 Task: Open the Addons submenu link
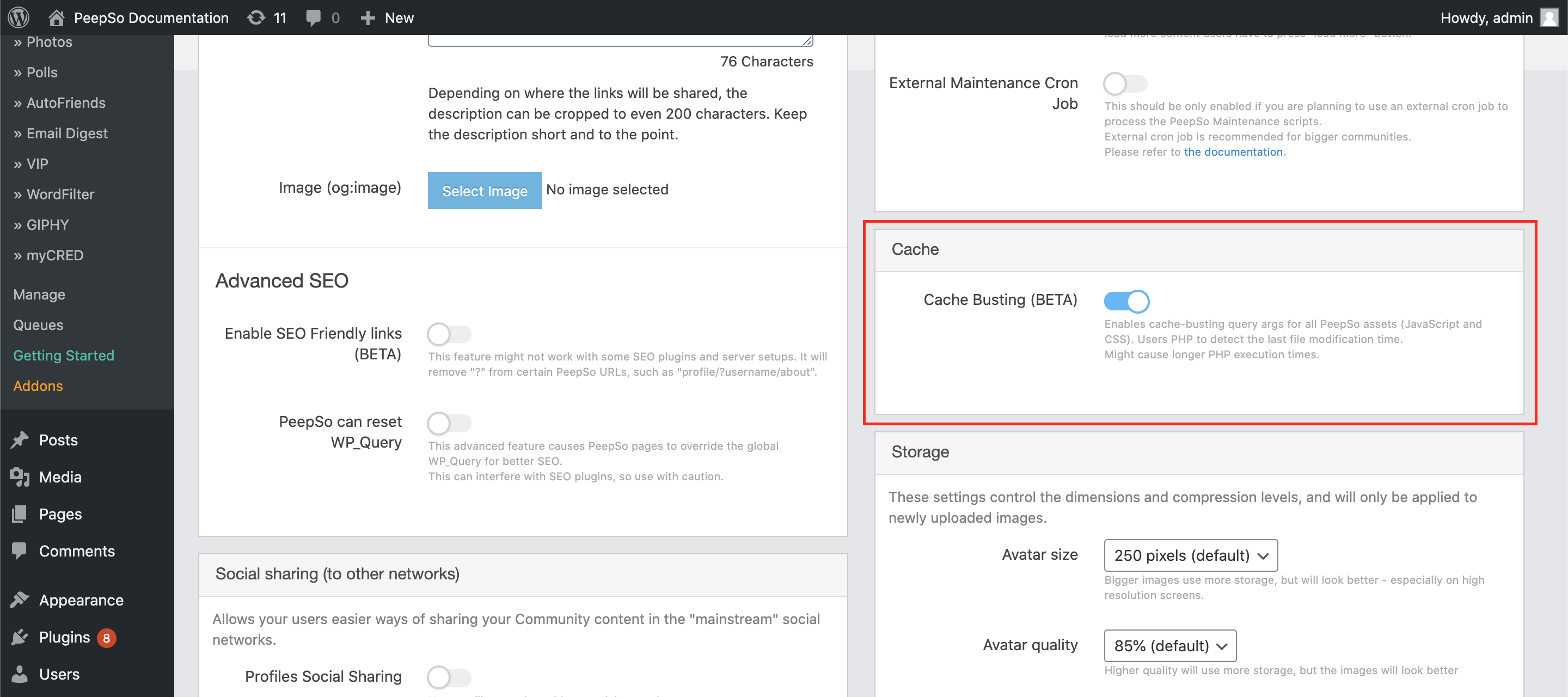[x=38, y=386]
